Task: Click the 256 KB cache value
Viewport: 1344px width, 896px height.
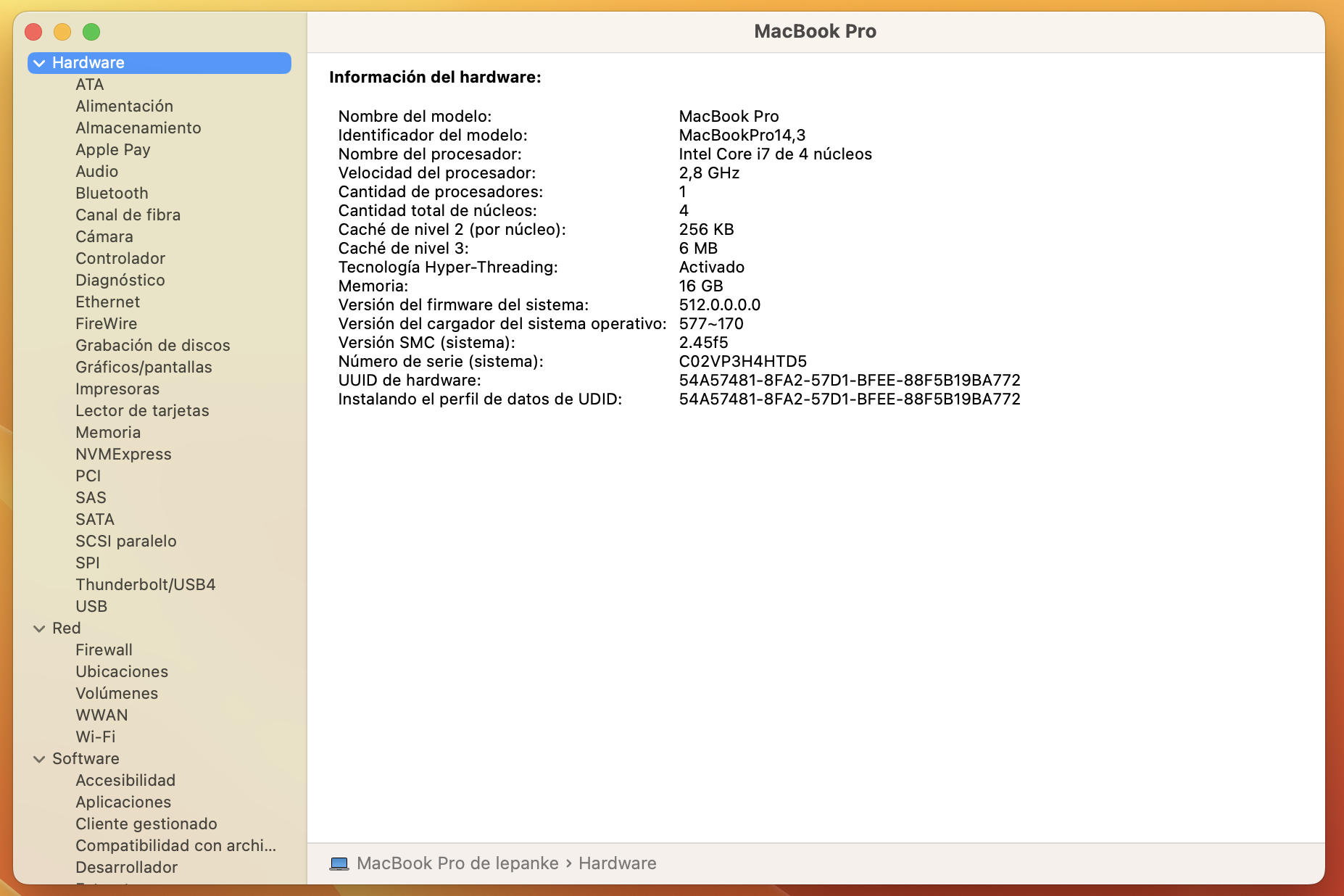Action: pyautogui.click(x=707, y=229)
